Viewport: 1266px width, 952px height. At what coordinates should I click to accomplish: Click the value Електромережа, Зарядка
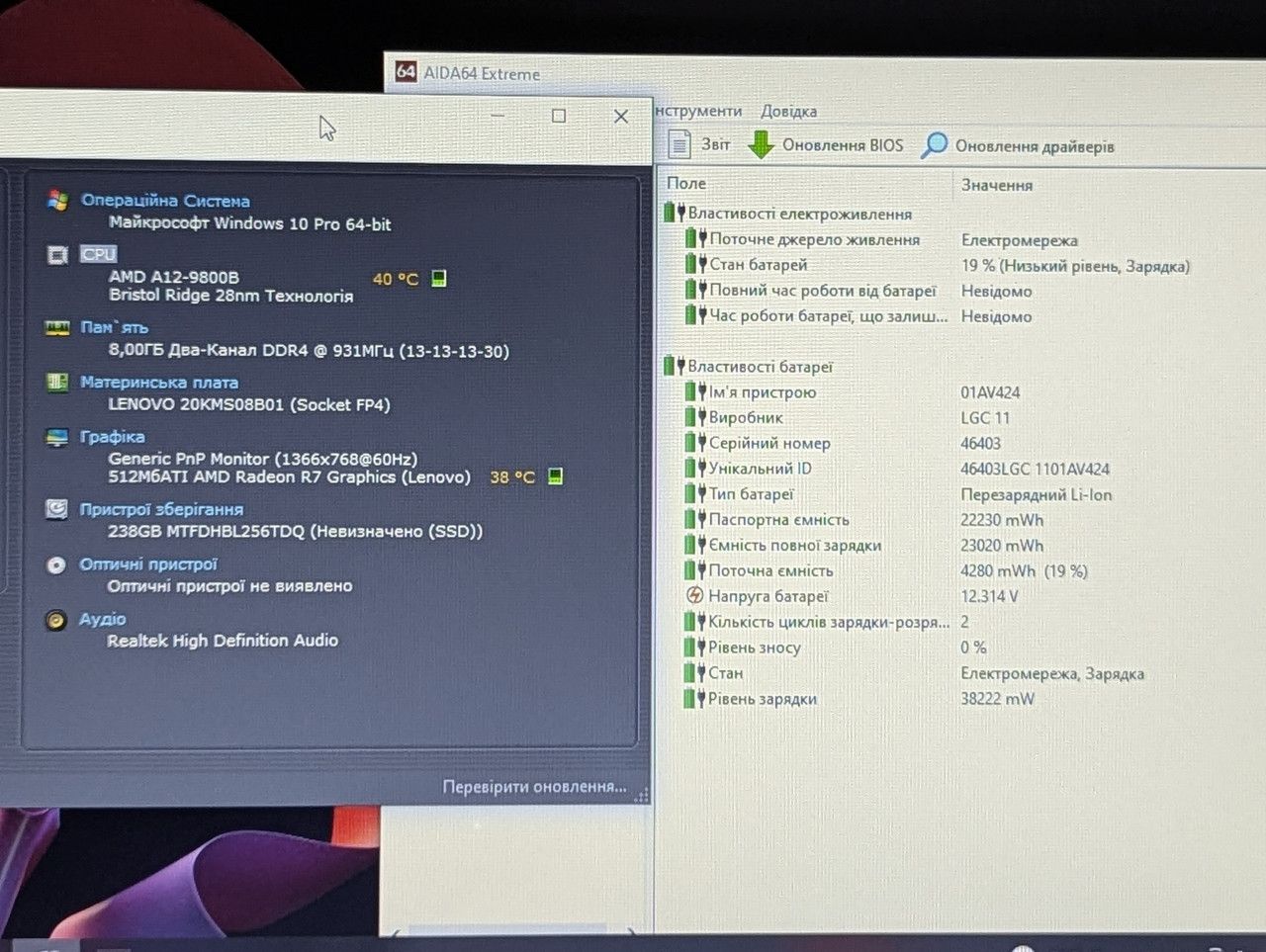[1052, 674]
